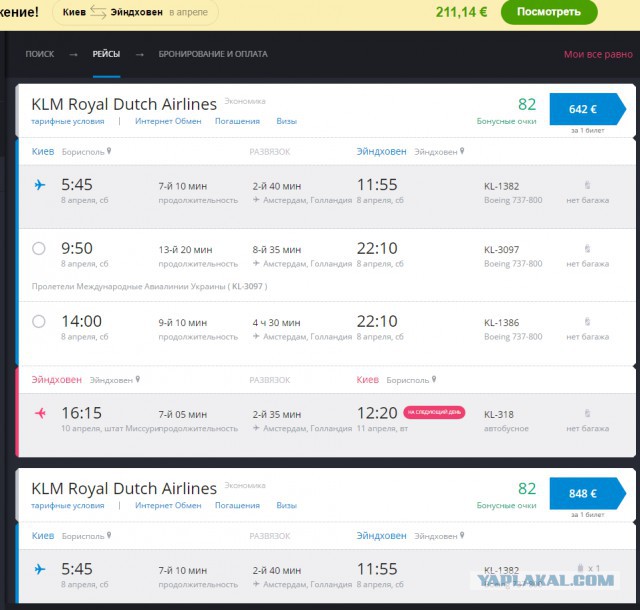This screenshot has width=640, height=610.
Task: Click 82 Бонусные очки in the 642 € card
Action: click(x=507, y=111)
